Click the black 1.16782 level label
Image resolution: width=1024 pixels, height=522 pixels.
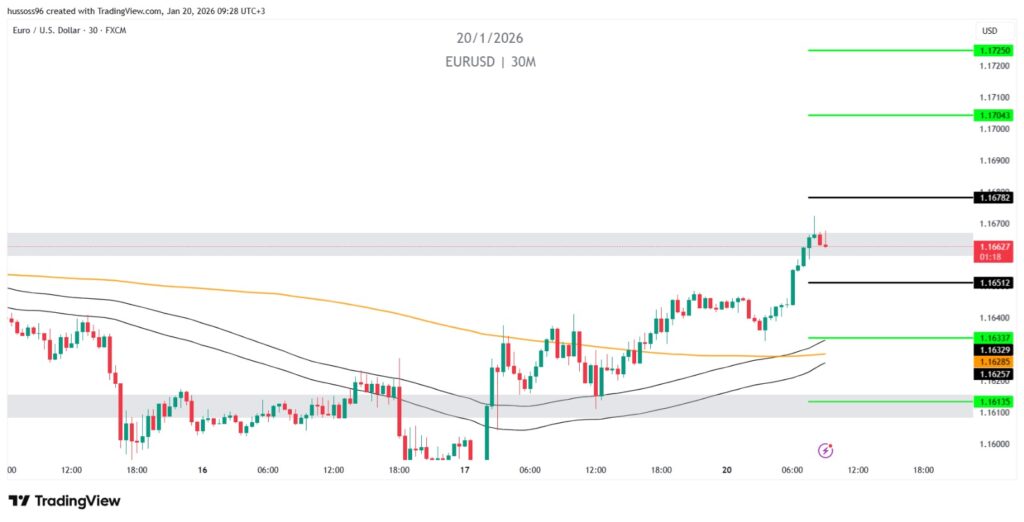(x=994, y=198)
